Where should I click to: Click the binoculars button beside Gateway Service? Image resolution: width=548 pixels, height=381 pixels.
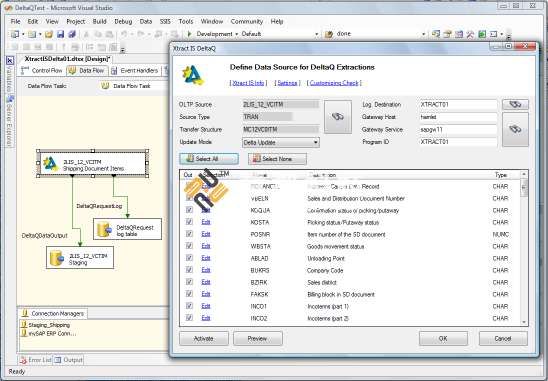515,129
